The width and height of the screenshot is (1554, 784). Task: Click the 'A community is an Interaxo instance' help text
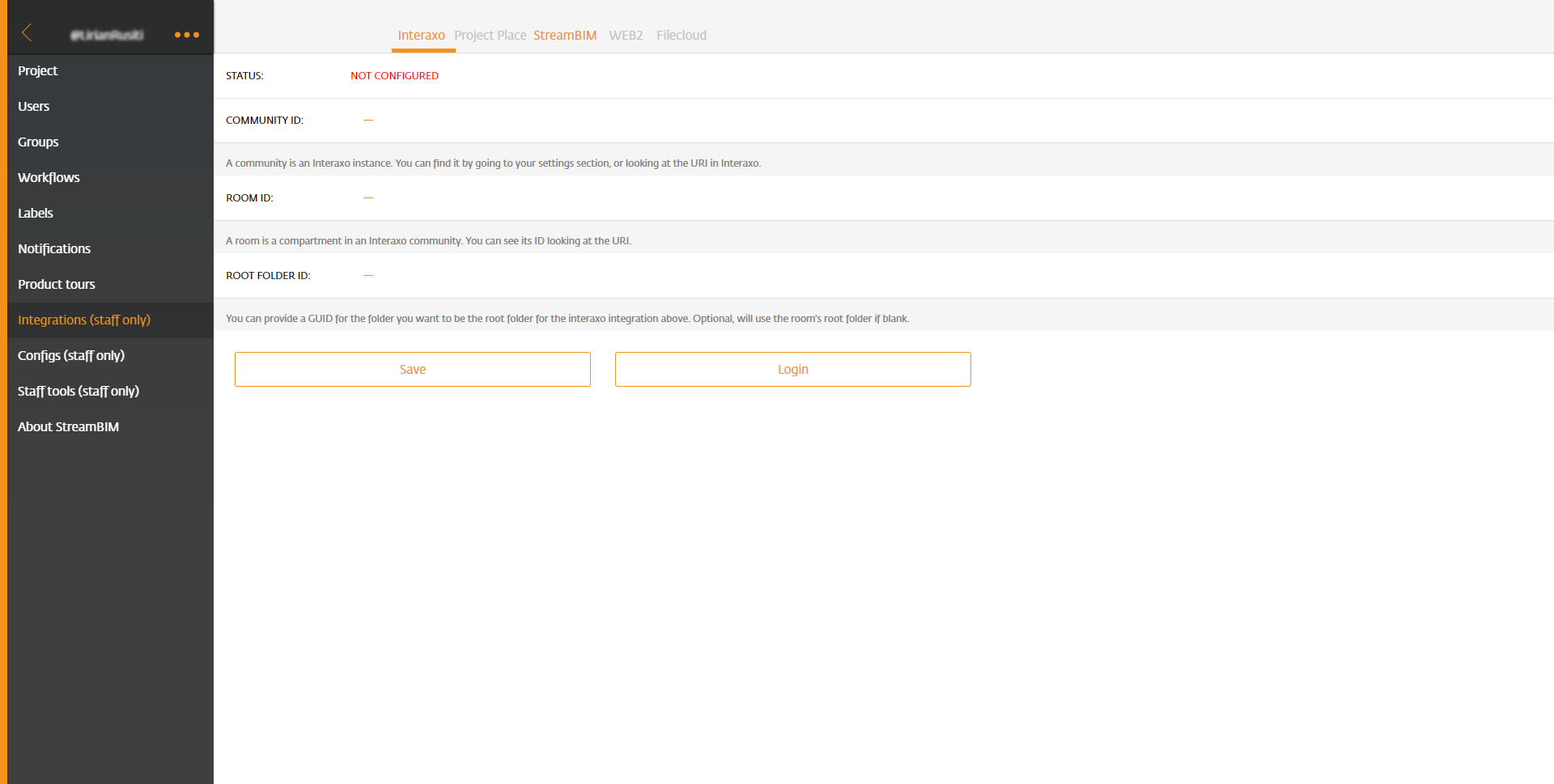[494, 163]
